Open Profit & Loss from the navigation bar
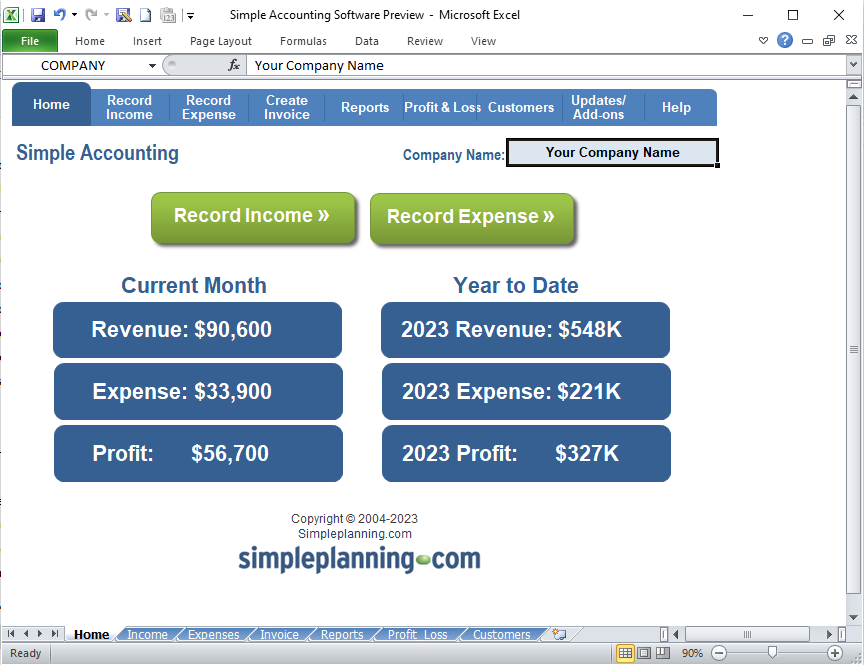The image size is (864, 665). [x=442, y=107]
